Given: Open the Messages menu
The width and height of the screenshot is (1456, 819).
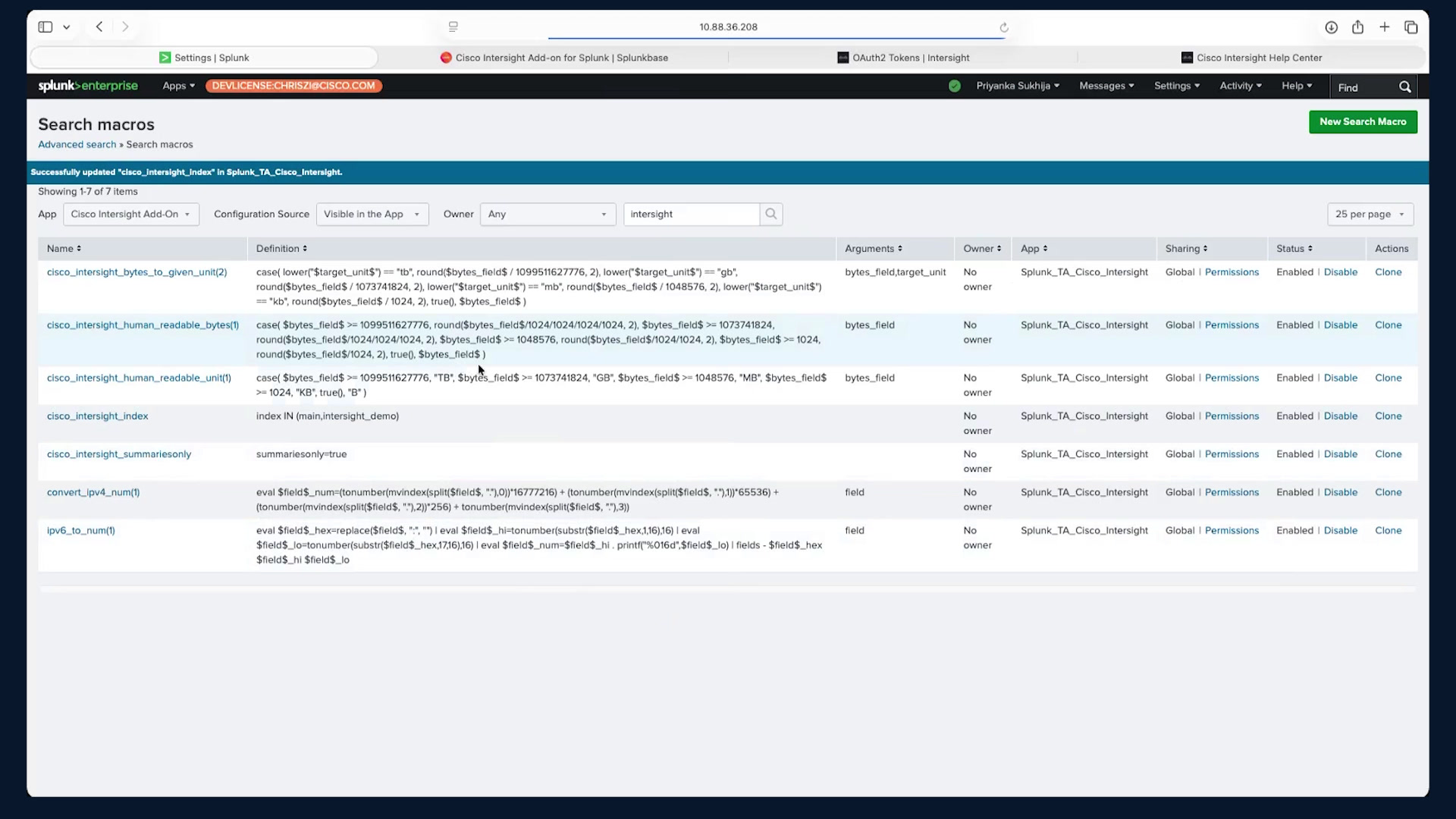Looking at the screenshot, I should (1106, 86).
